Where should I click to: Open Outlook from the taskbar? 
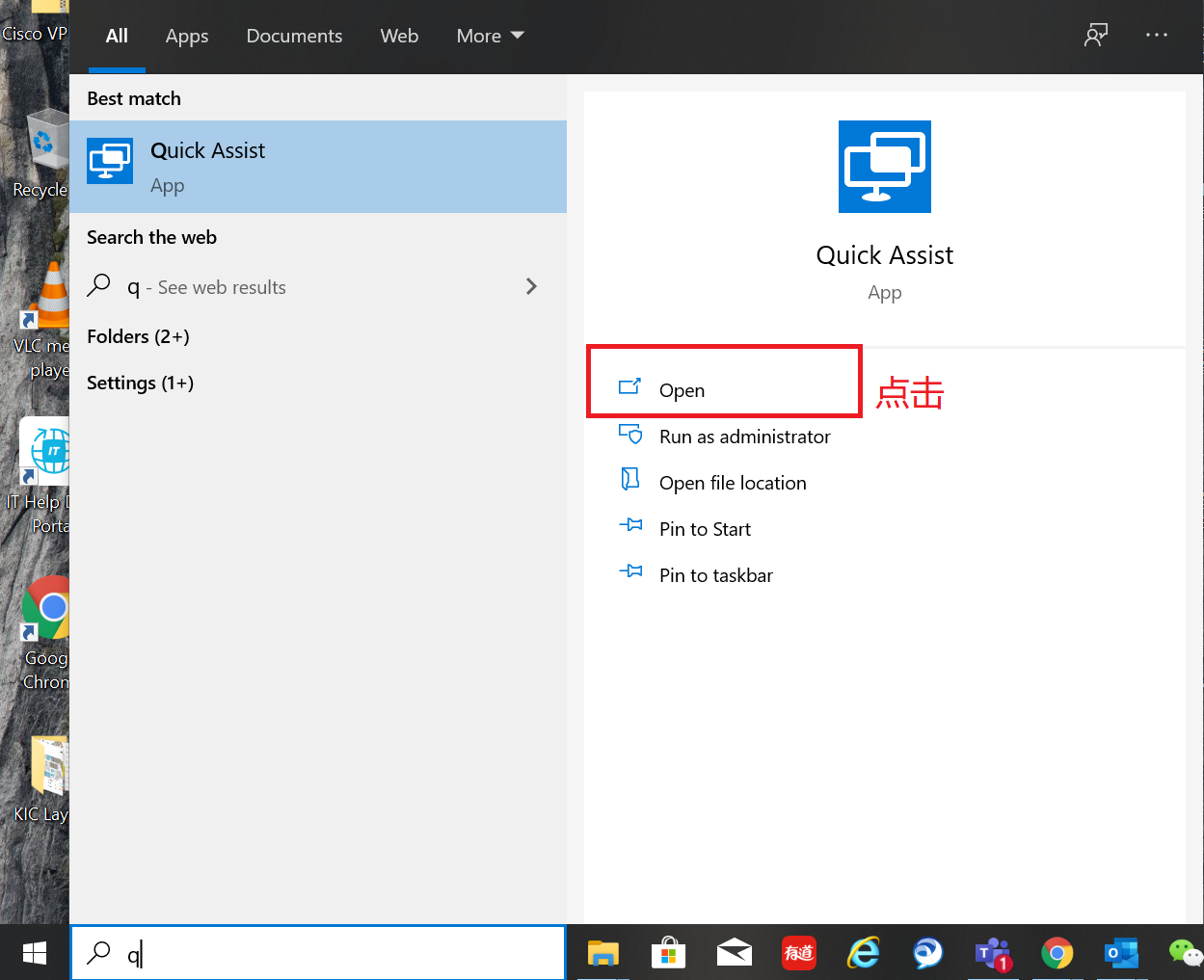1121,953
